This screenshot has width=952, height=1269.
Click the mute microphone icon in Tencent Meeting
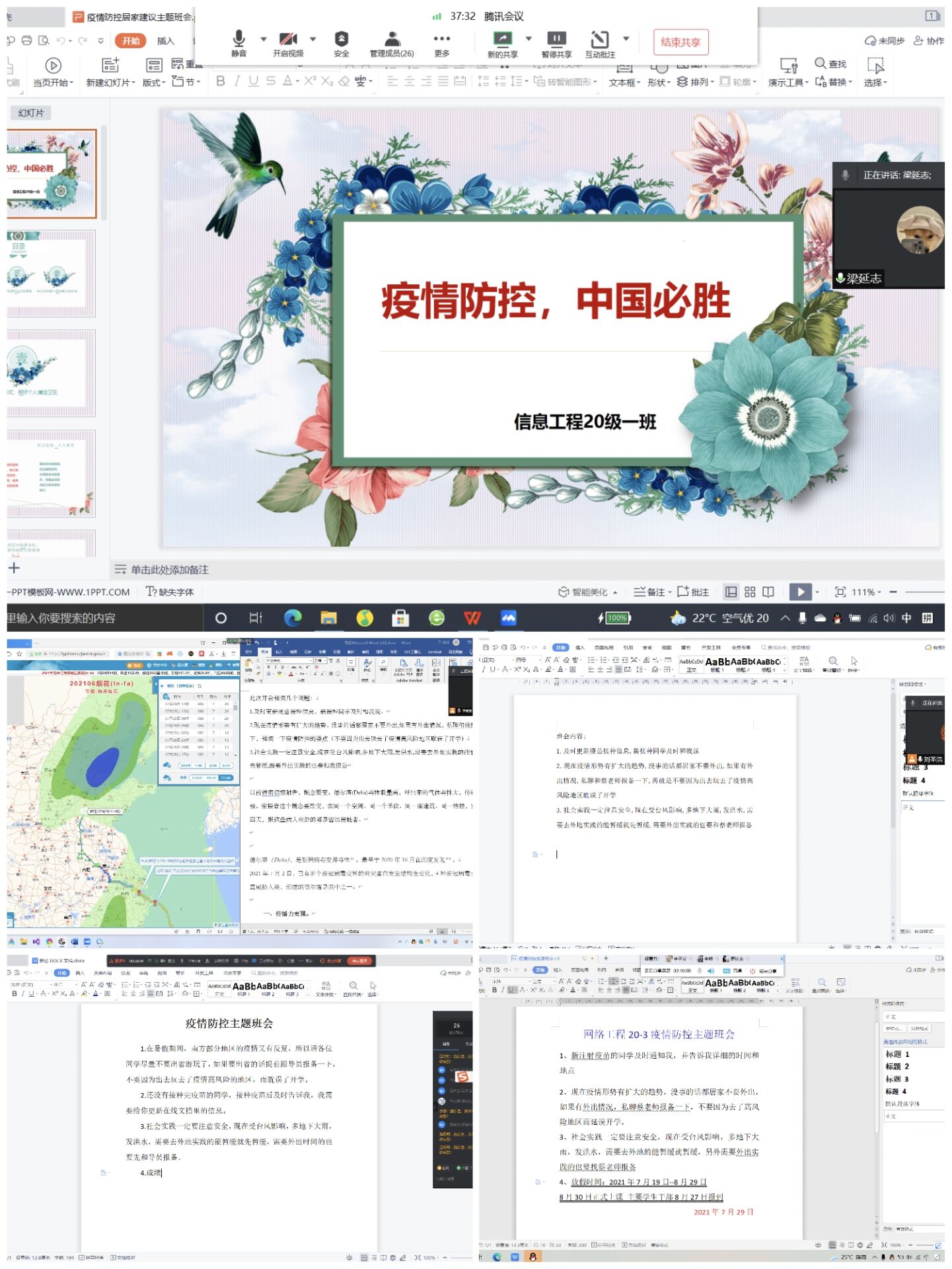238,40
